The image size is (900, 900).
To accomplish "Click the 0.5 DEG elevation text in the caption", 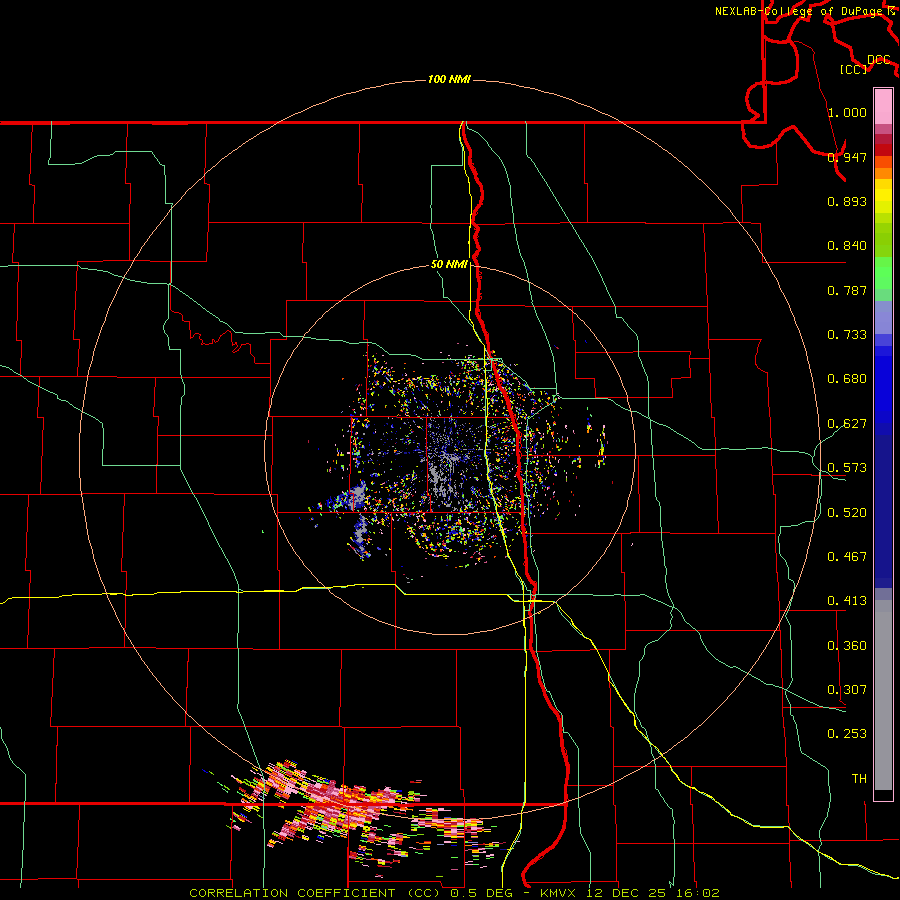I will (x=481, y=893).
